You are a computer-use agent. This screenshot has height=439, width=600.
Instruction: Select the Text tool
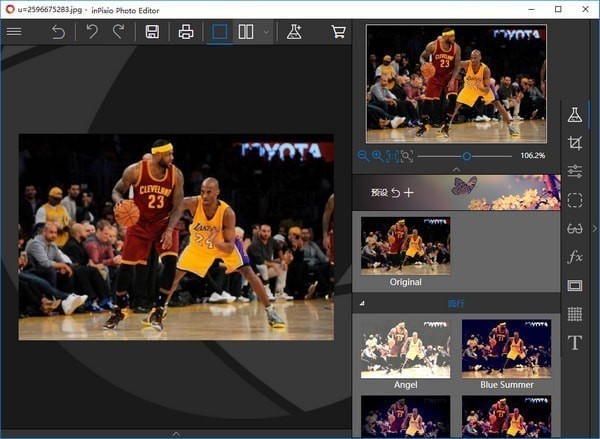575,343
